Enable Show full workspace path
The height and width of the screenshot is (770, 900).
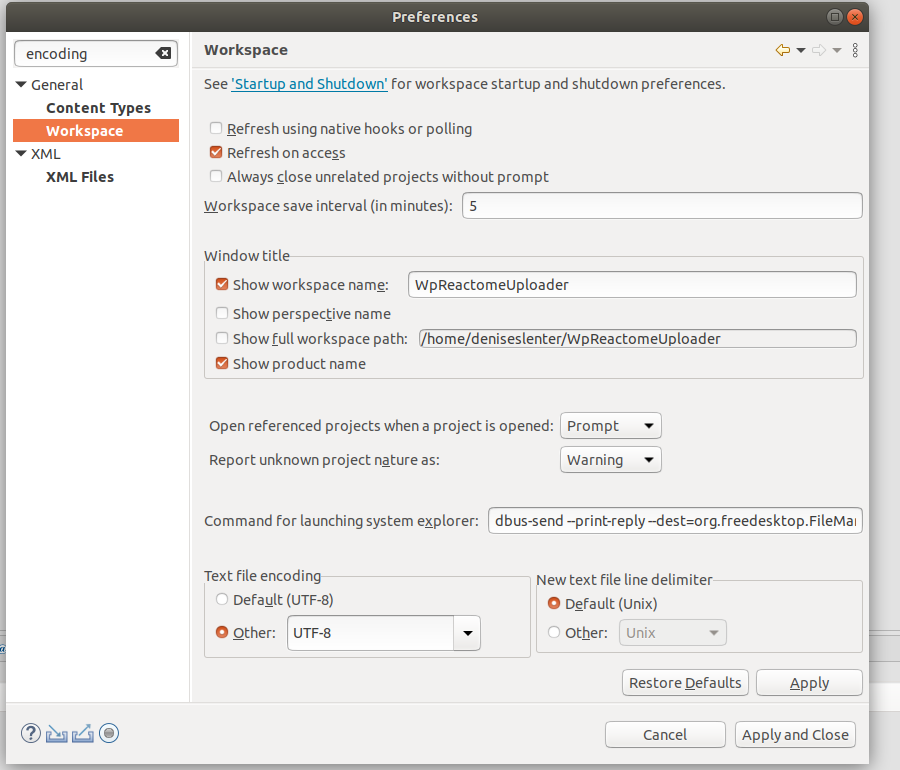[x=222, y=338]
